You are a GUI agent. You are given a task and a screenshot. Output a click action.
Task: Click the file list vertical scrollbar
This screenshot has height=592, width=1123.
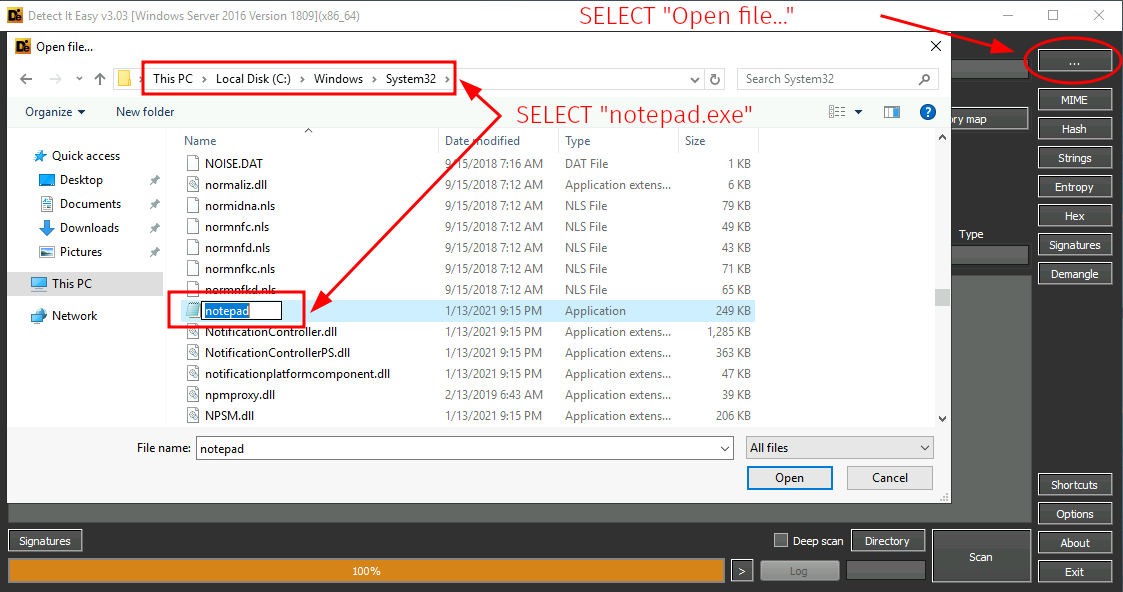(x=941, y=297)
